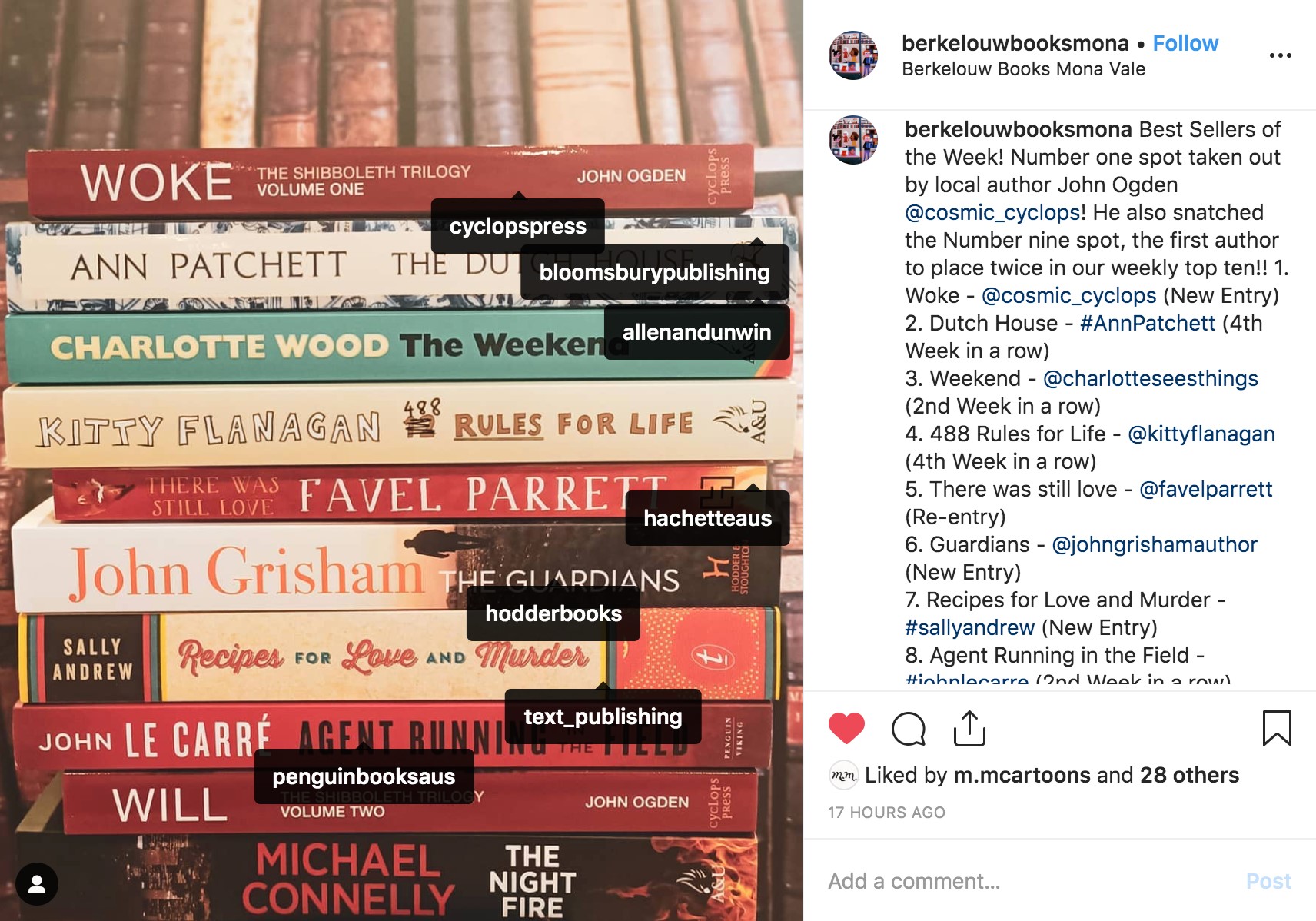Image resolution: width=1316 pixels, height=921 pixels.
Task: Open comments with the speech bubble icon
Action: 908,728
